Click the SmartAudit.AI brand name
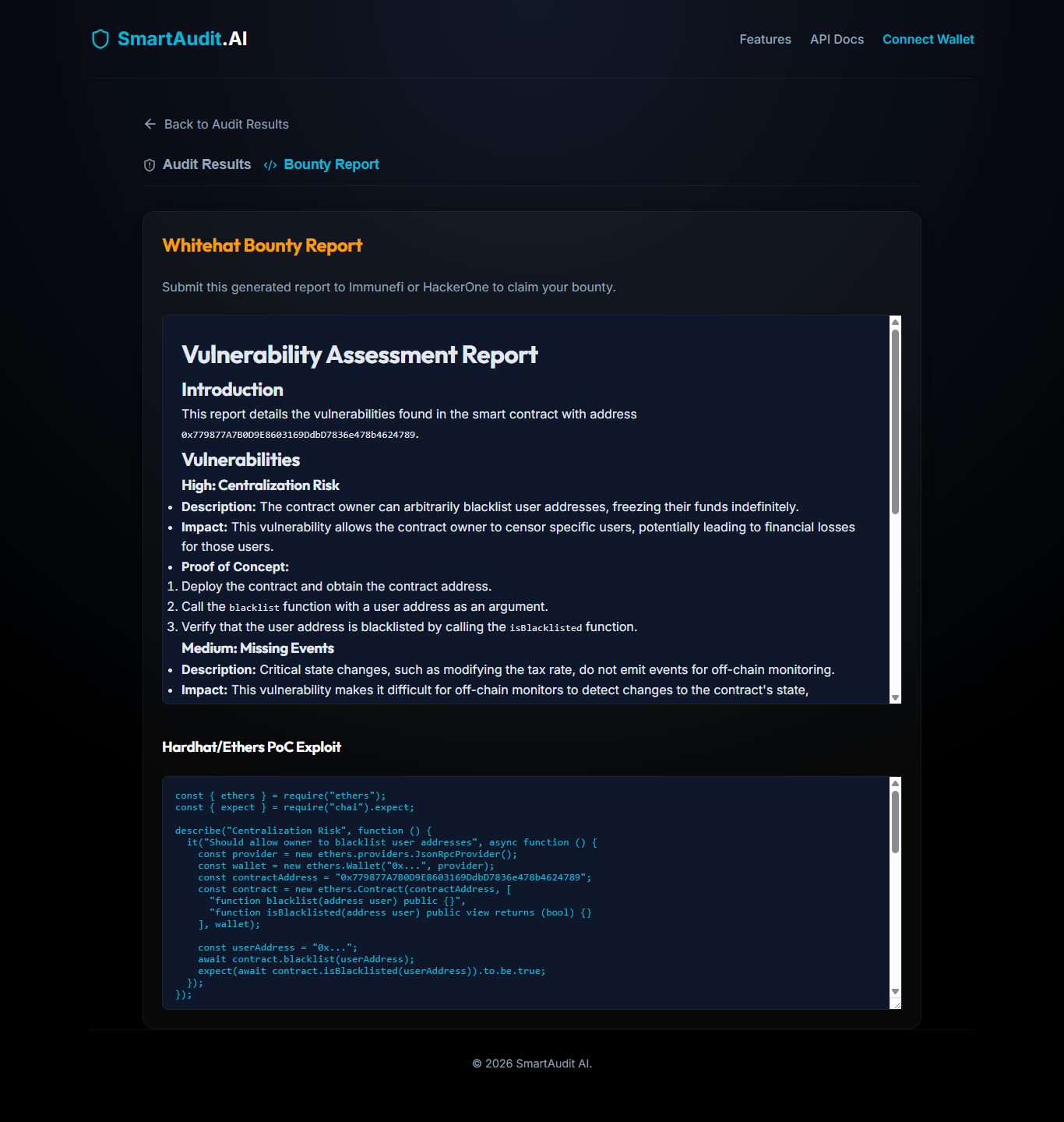This screenshot has width=1064, height=1122. [182, 39]
